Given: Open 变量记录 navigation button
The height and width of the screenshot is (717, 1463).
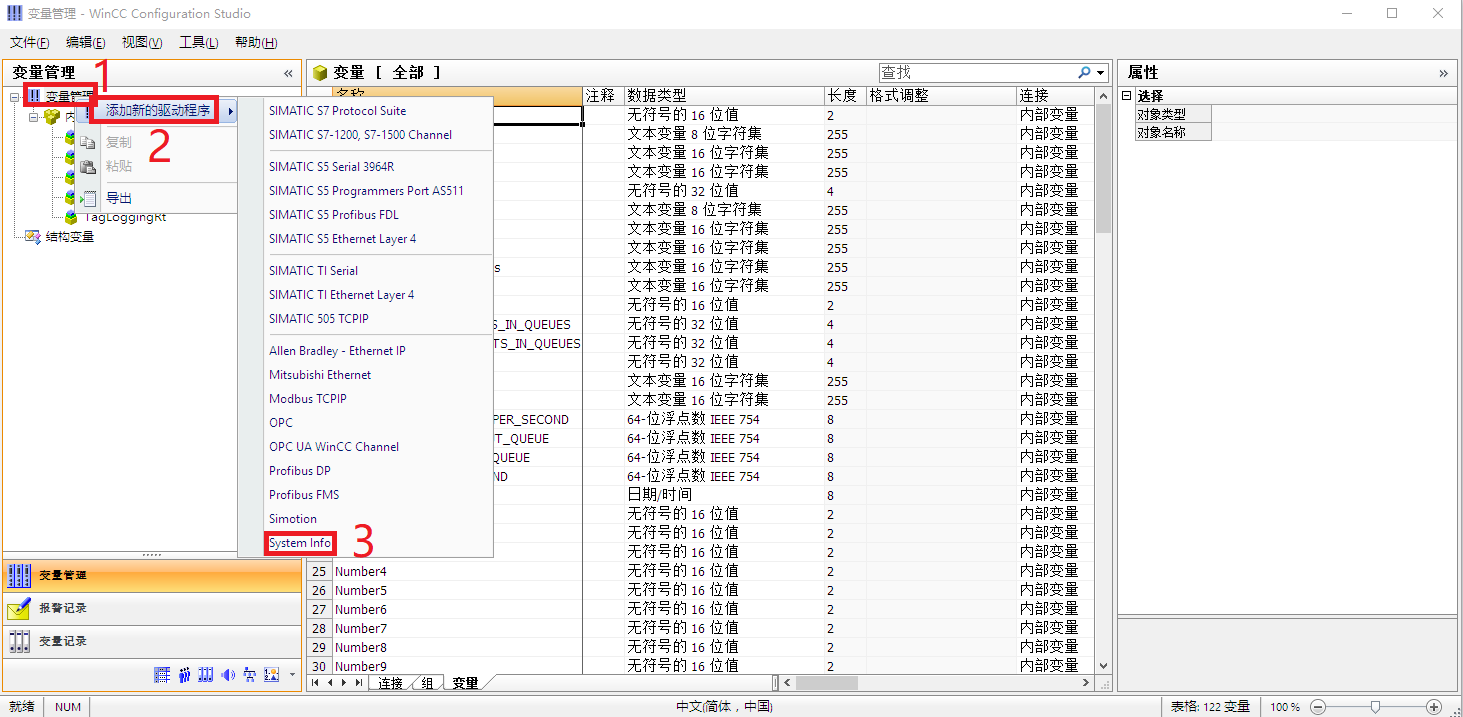Looking at the screenshot, I should point(151,641).
